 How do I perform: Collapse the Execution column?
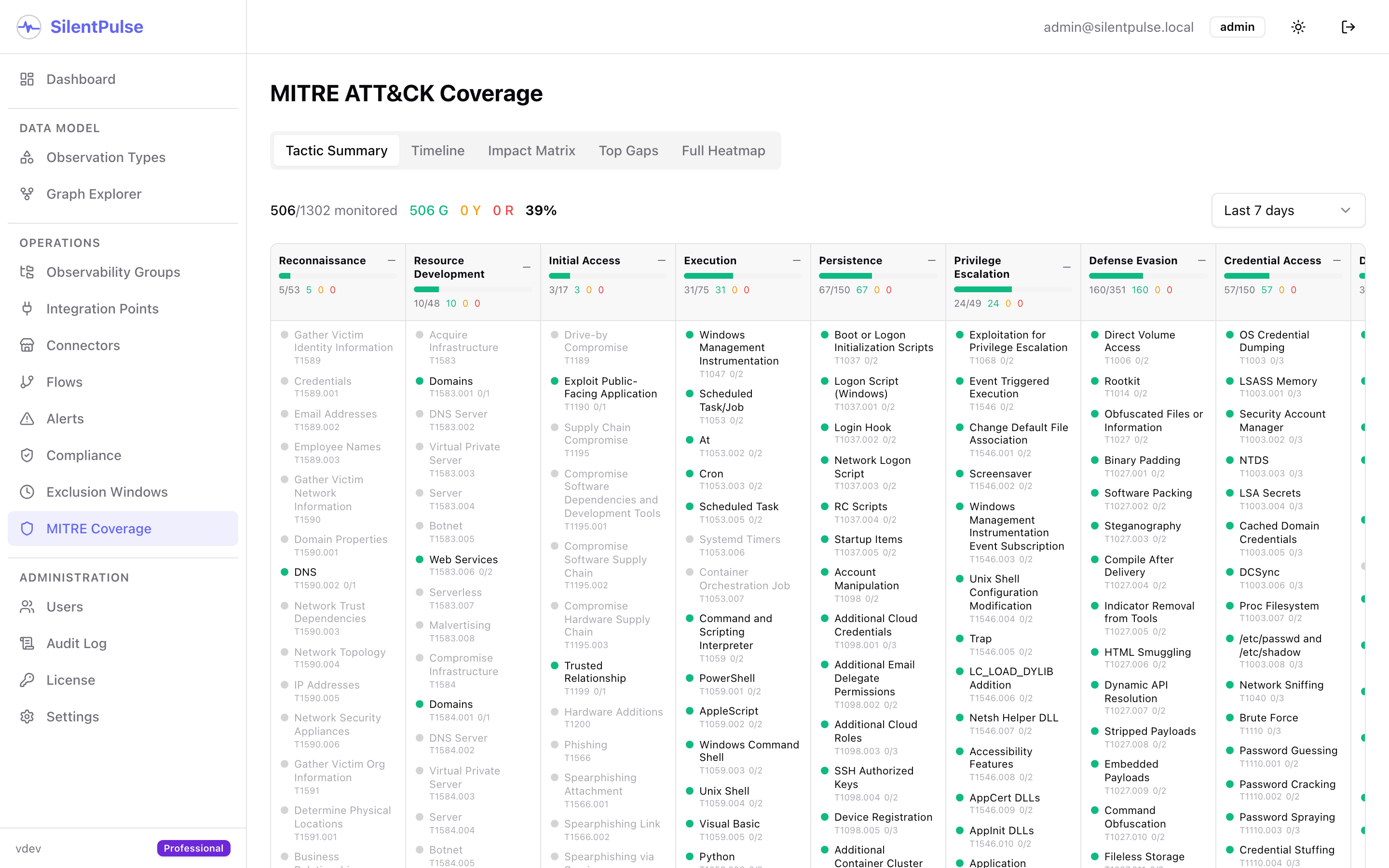click(x=797, y=260)
